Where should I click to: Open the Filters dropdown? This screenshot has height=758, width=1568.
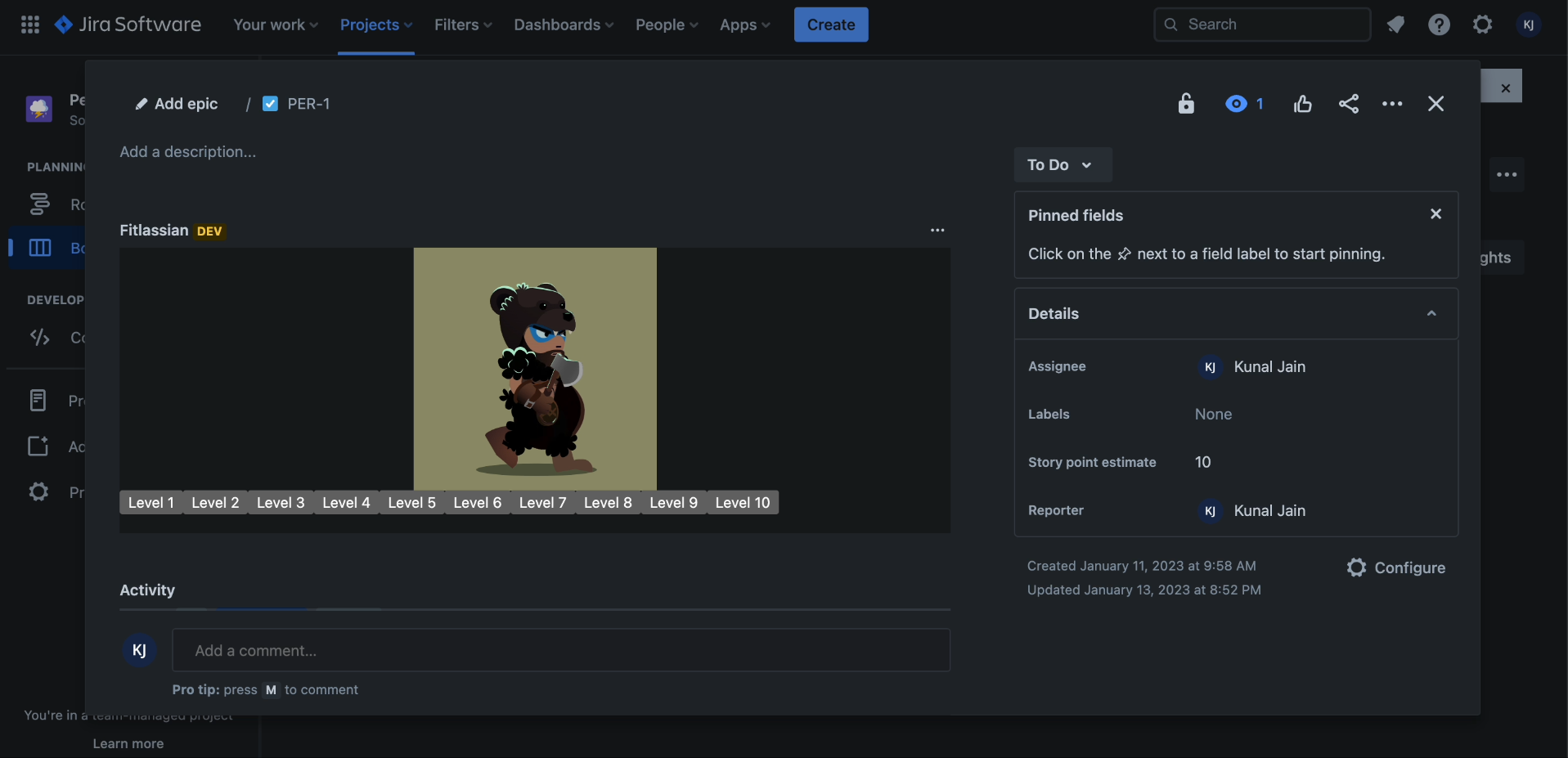pos(463,25)
